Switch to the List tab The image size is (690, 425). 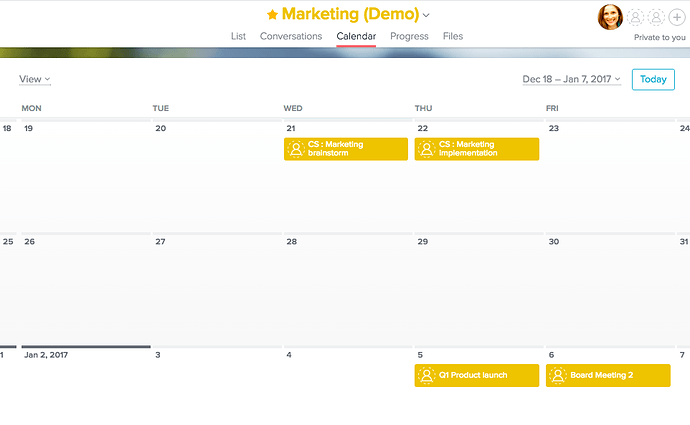239,36
